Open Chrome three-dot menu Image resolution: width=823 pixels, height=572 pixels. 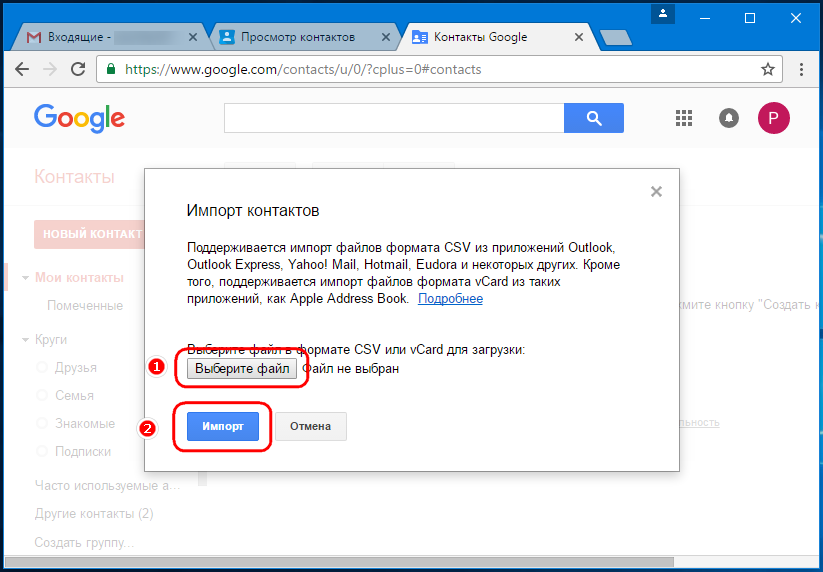tap(801, 69)
